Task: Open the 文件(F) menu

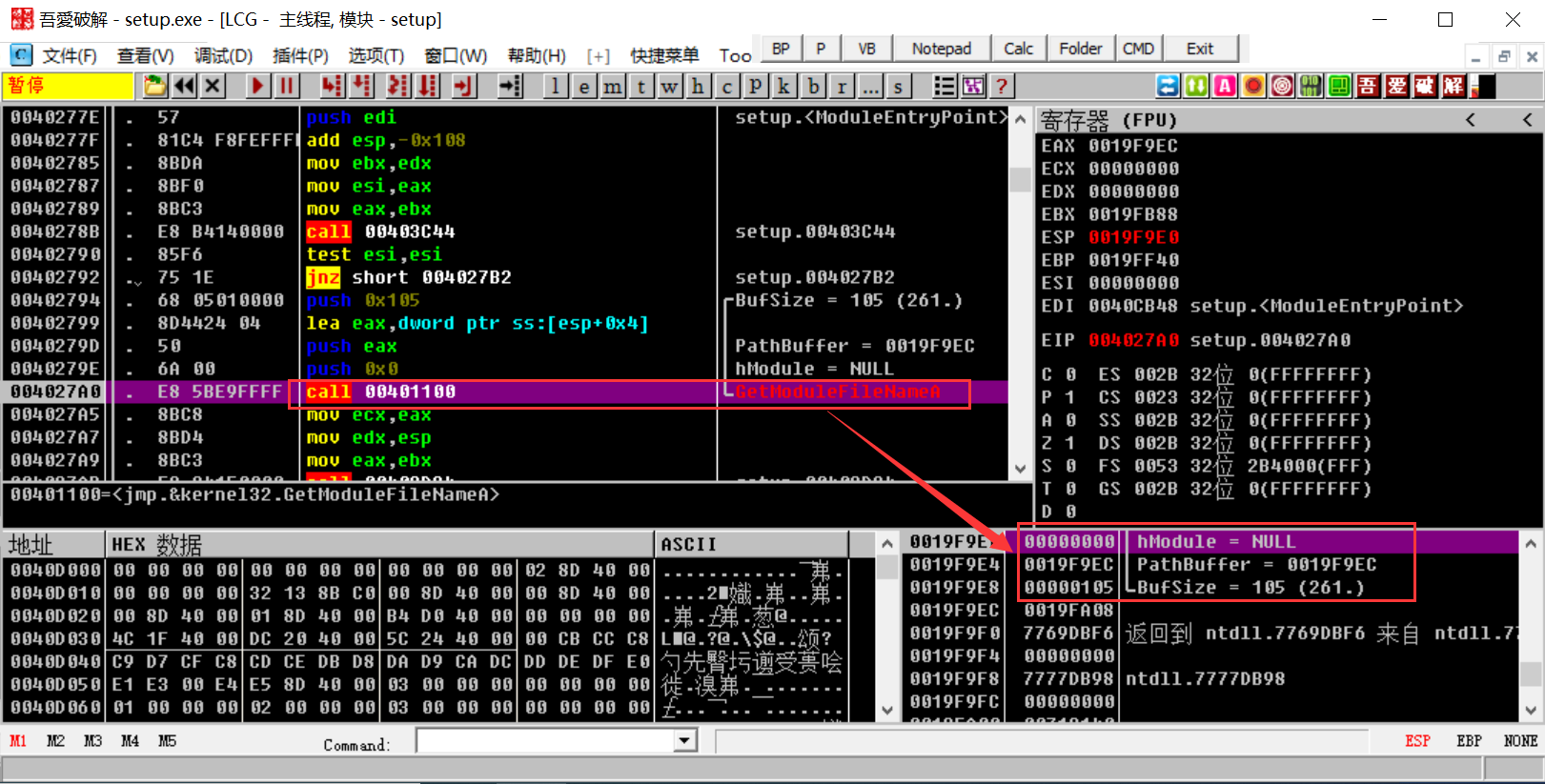Action: coord(69,56)
